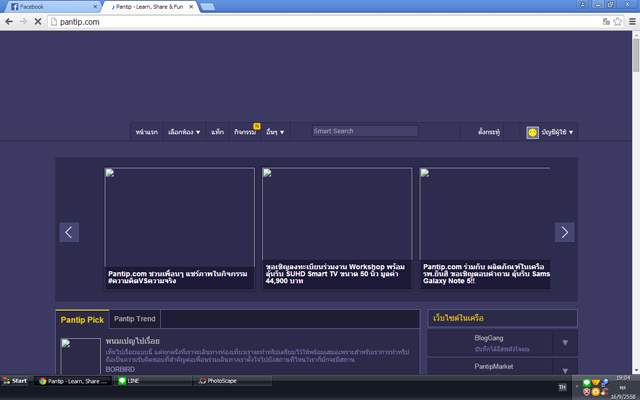The width and height of the screenshot is (640, 400).
Task: Open the BlogGang site link
Action: pos(489,338)
